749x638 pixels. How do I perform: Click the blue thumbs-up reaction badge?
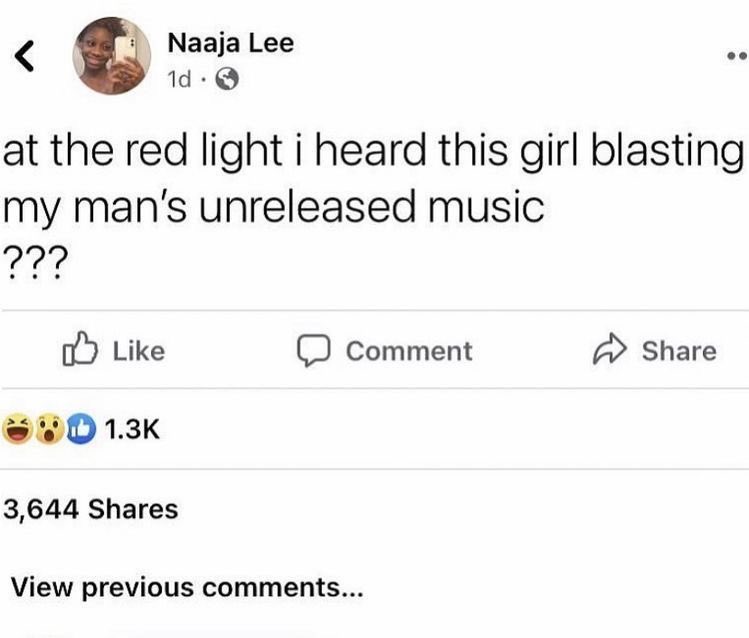pyautogui.click(x=81, y=428)
